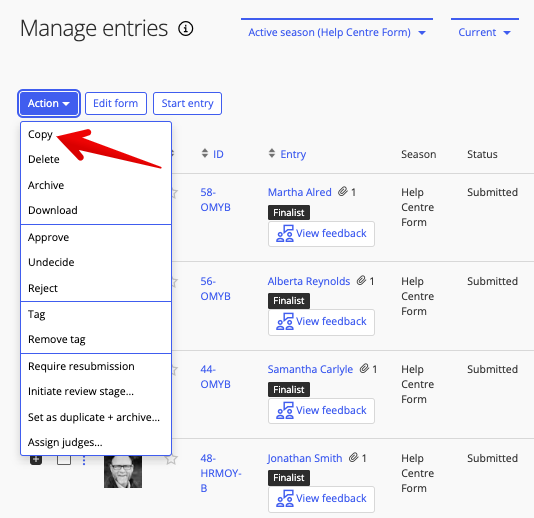The width and height of the screenshot is (534, 518).
Task: Choose Delete from the Action menu
Action: tap(44, 159)
